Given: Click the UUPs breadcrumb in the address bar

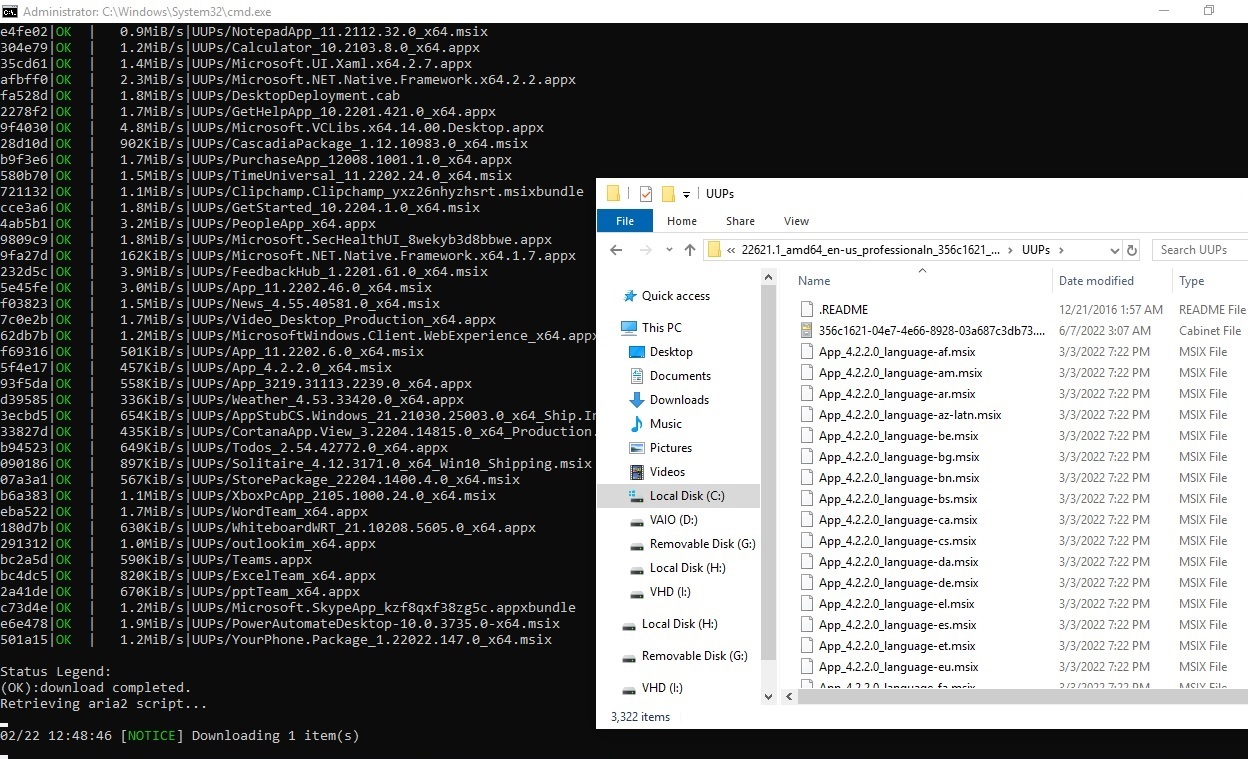Looking at the screenshot, I should tap(1038, 250).
